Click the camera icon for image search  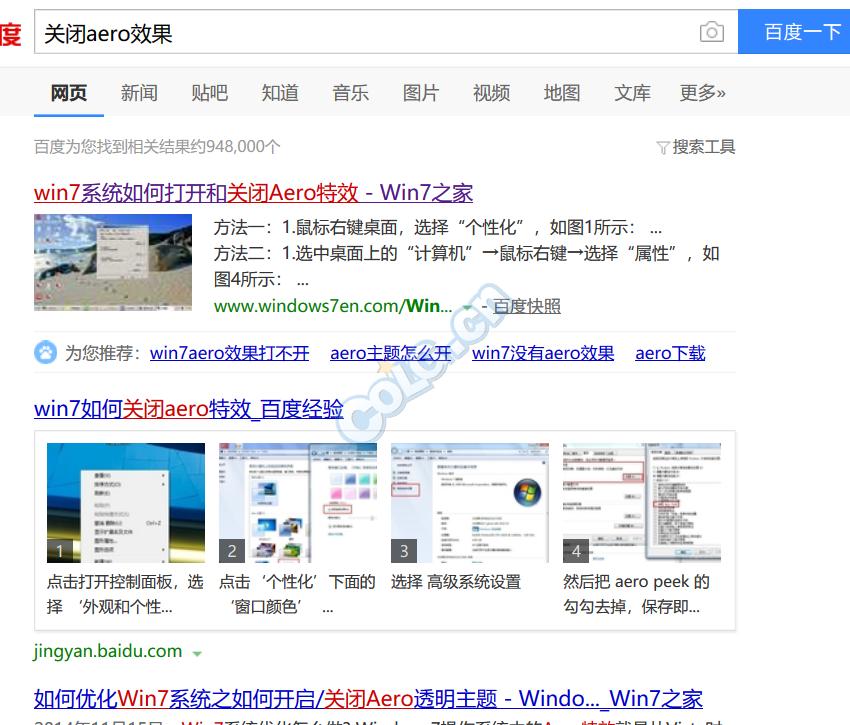click(x=710, y=33)
